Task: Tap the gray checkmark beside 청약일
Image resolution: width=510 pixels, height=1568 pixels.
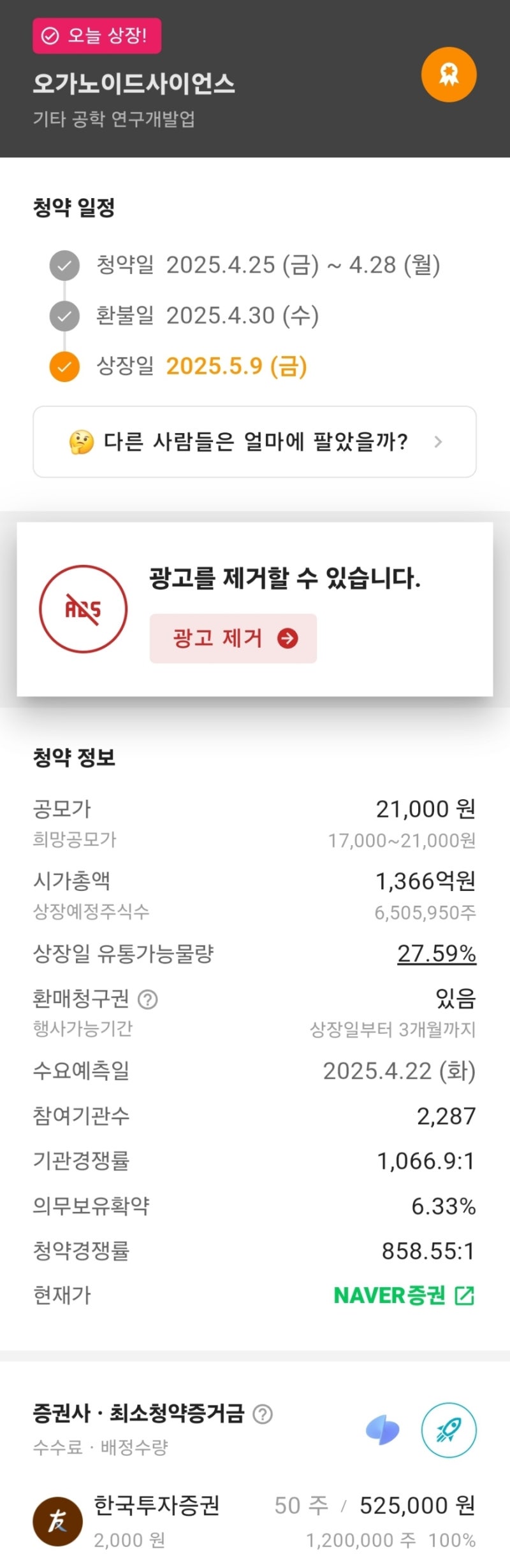Action: point(64,266)
